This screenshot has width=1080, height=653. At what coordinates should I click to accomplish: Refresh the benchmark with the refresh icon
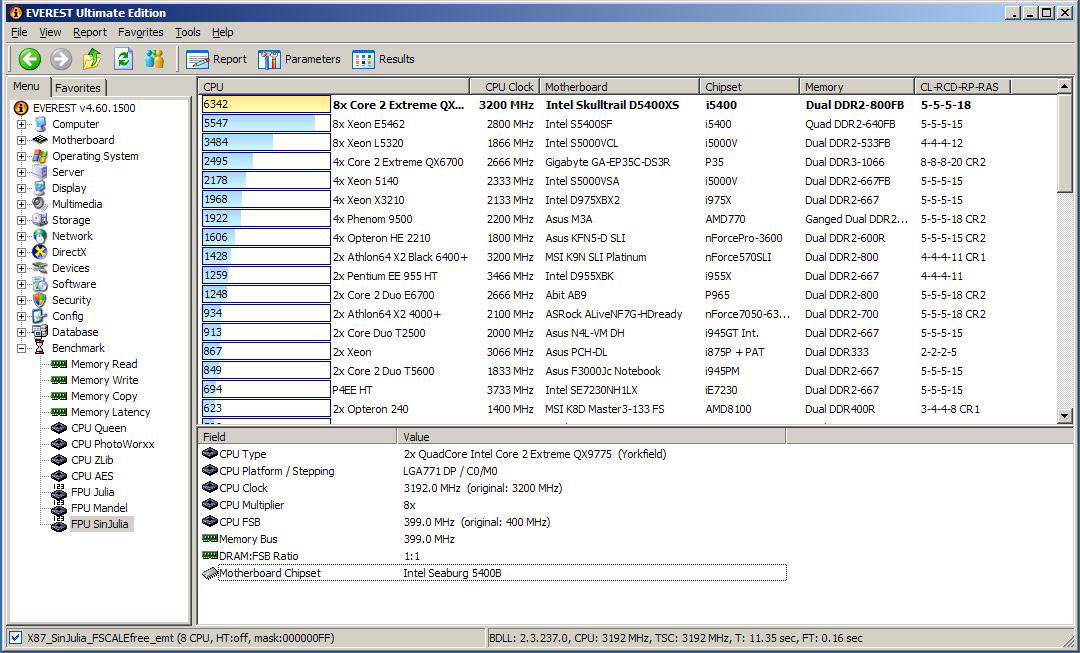(123, 59)
